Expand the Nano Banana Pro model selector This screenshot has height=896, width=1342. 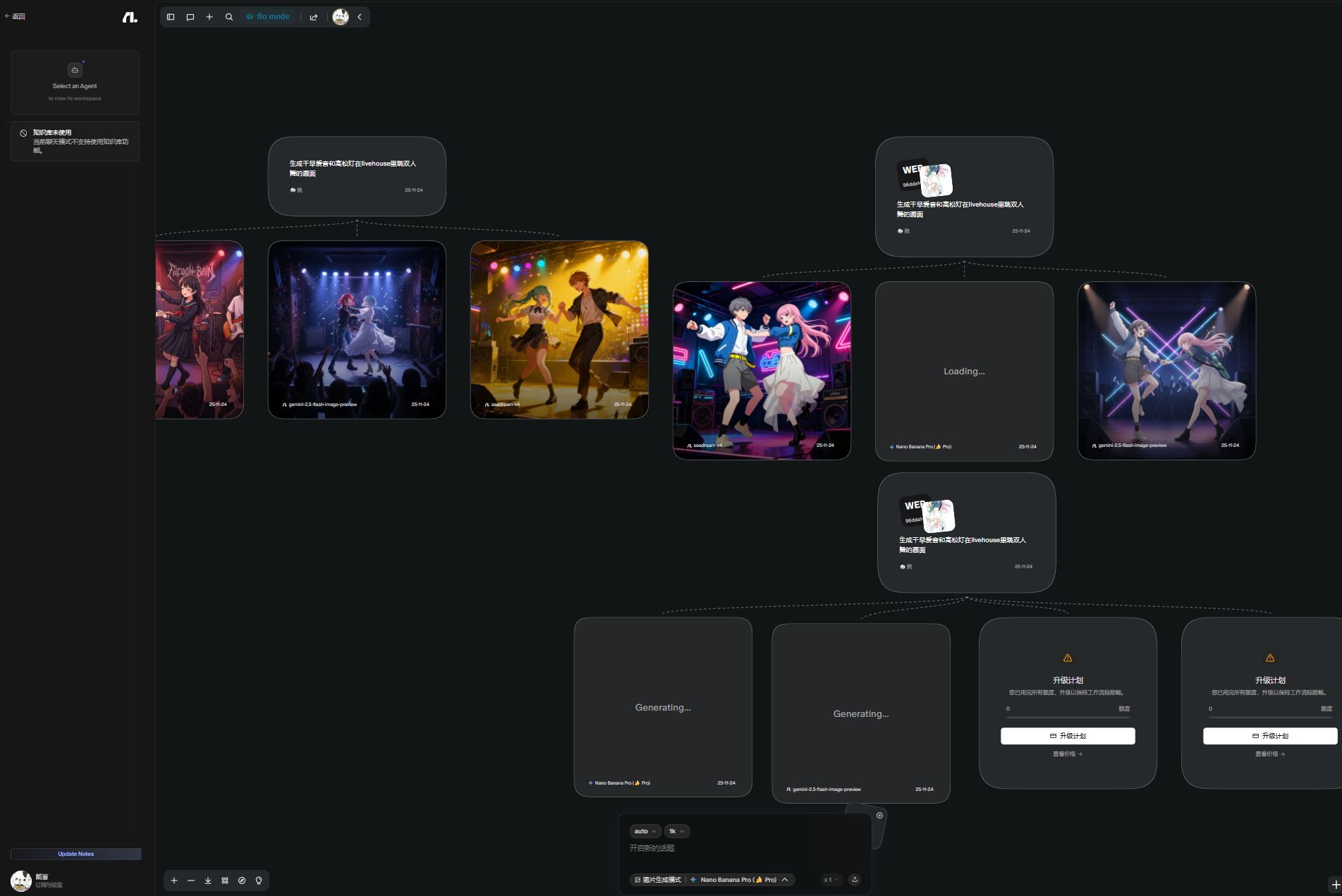tap(739, 880)
